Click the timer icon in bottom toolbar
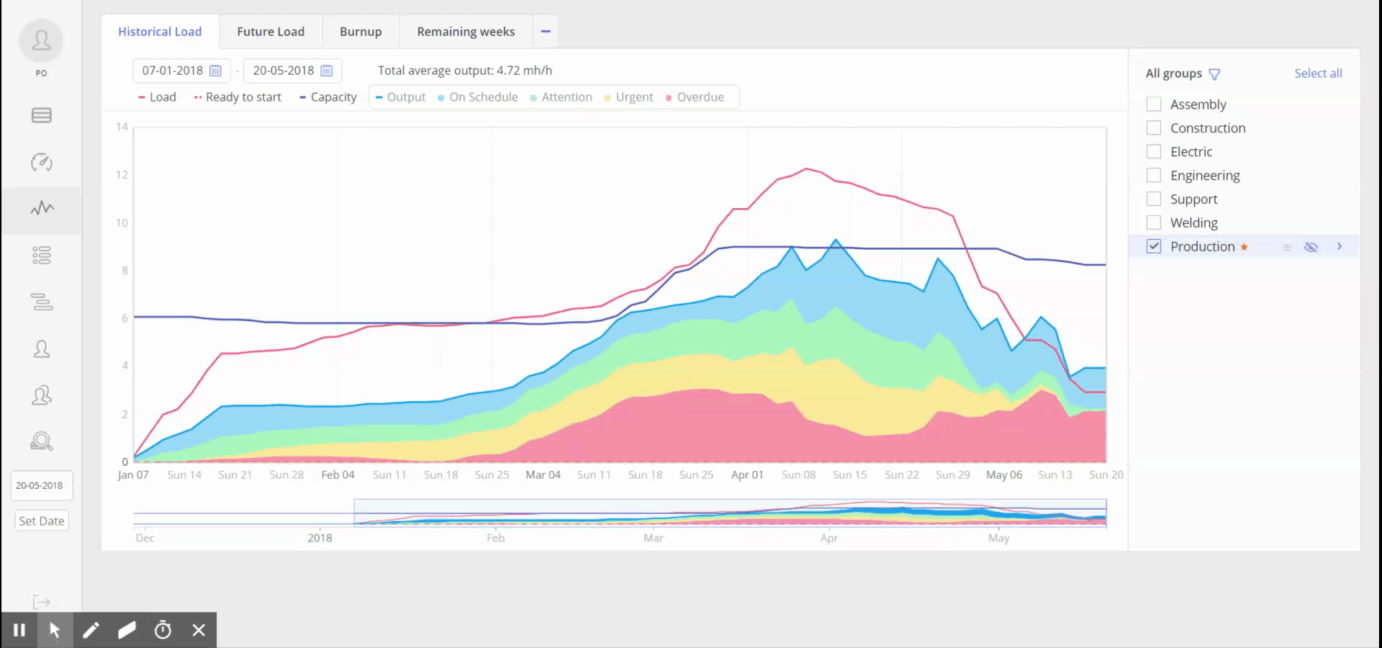1382x648 pixels. [163, 630]
